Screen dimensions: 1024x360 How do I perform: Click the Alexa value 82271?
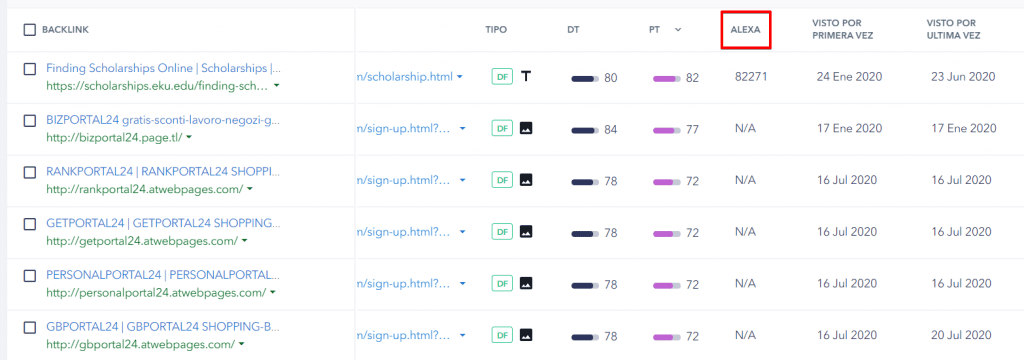[x=751, y=76]
